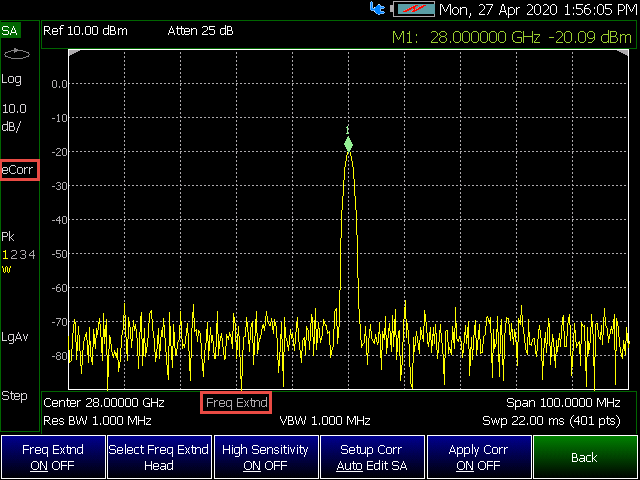This screenshot has height=480, width=640.
Task: Select trace 3 in trace indicator
Action: (23, 255)
